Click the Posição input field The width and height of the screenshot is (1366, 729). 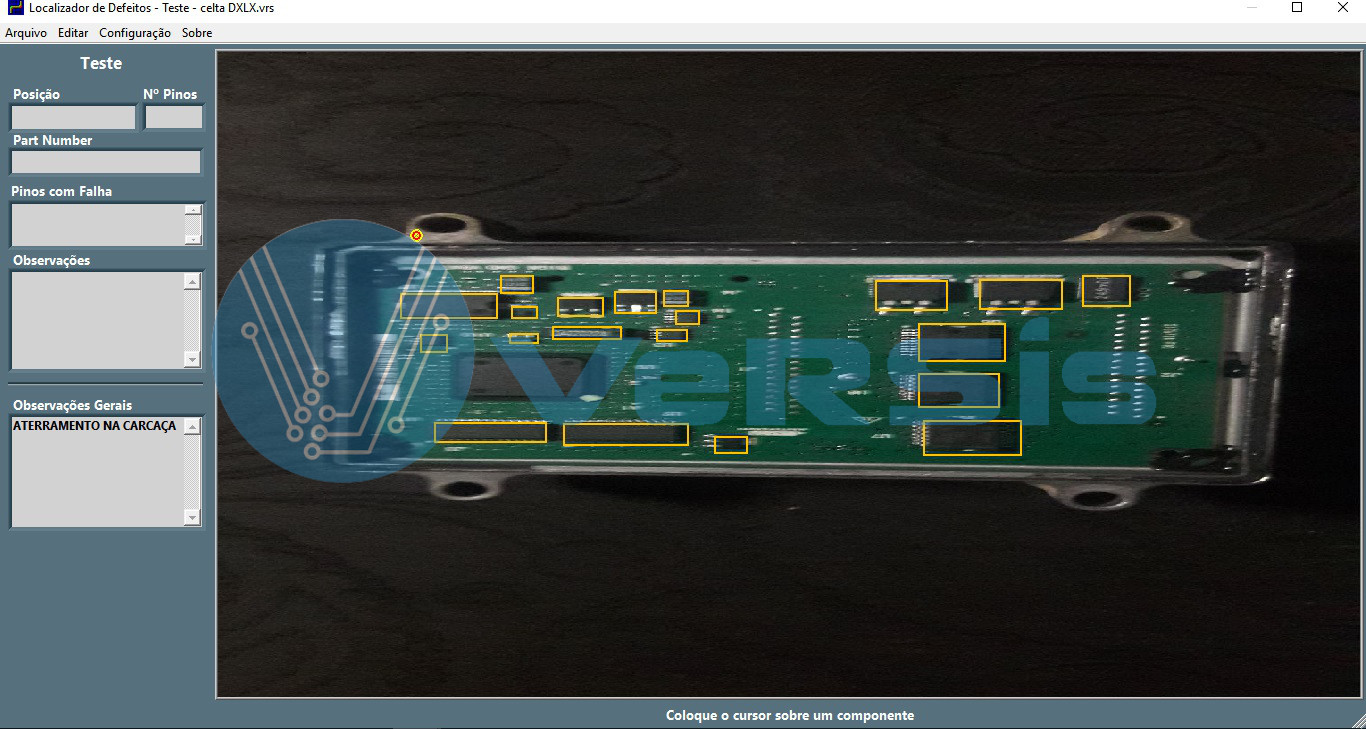73,117
